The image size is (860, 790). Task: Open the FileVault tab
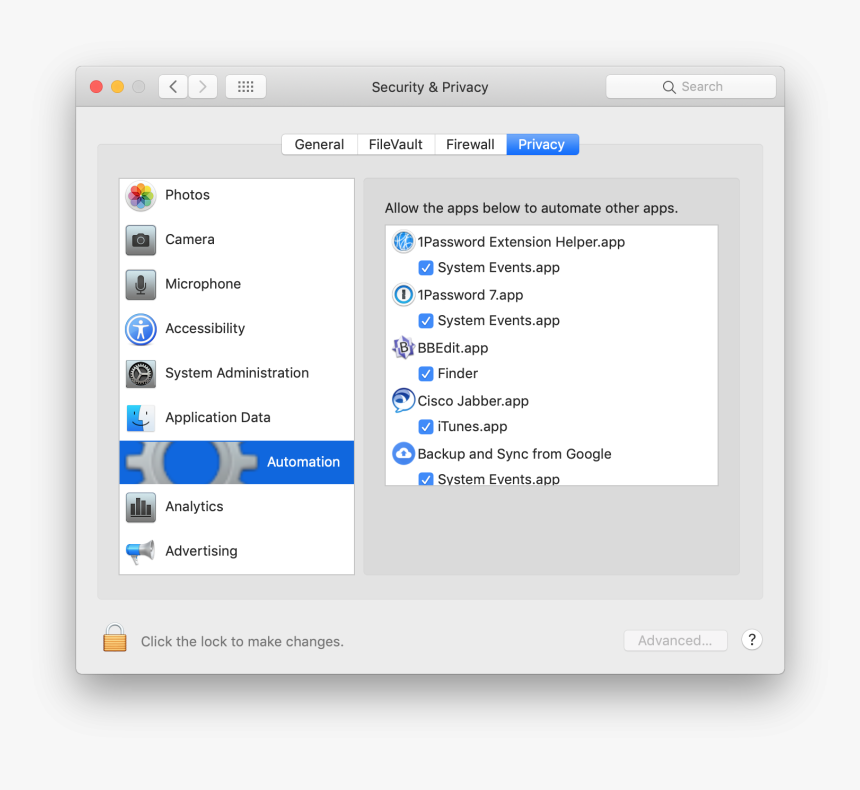click(395, 145)
